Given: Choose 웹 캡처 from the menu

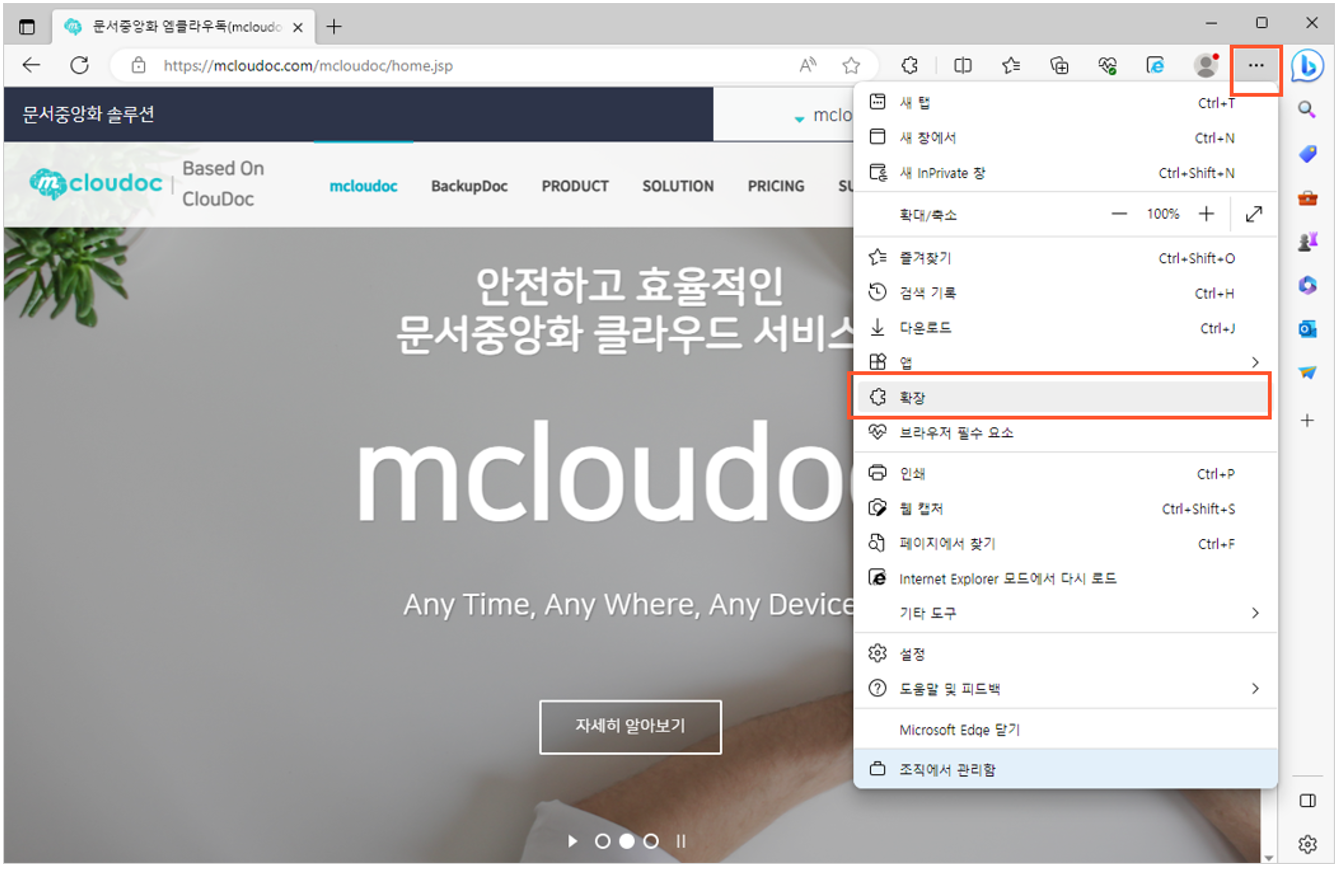Looking at the screenshot, I should (1065, 509).
